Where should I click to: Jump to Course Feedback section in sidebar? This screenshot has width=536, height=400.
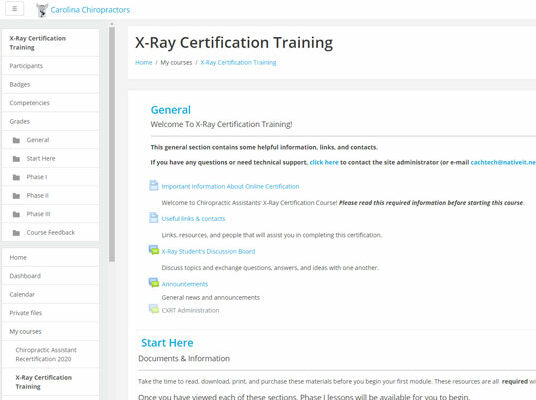[x=51, y=232]
